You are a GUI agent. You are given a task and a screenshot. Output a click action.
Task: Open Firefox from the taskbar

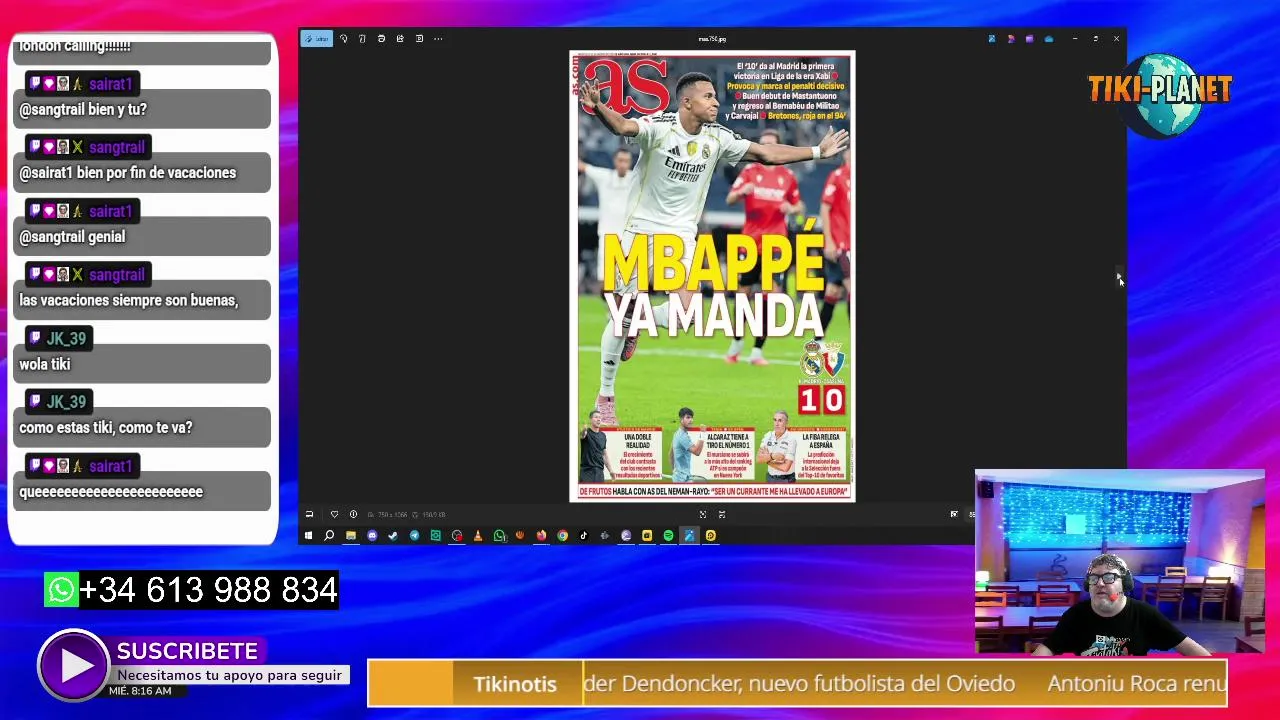pyautogui.click(x=541, y=536)
